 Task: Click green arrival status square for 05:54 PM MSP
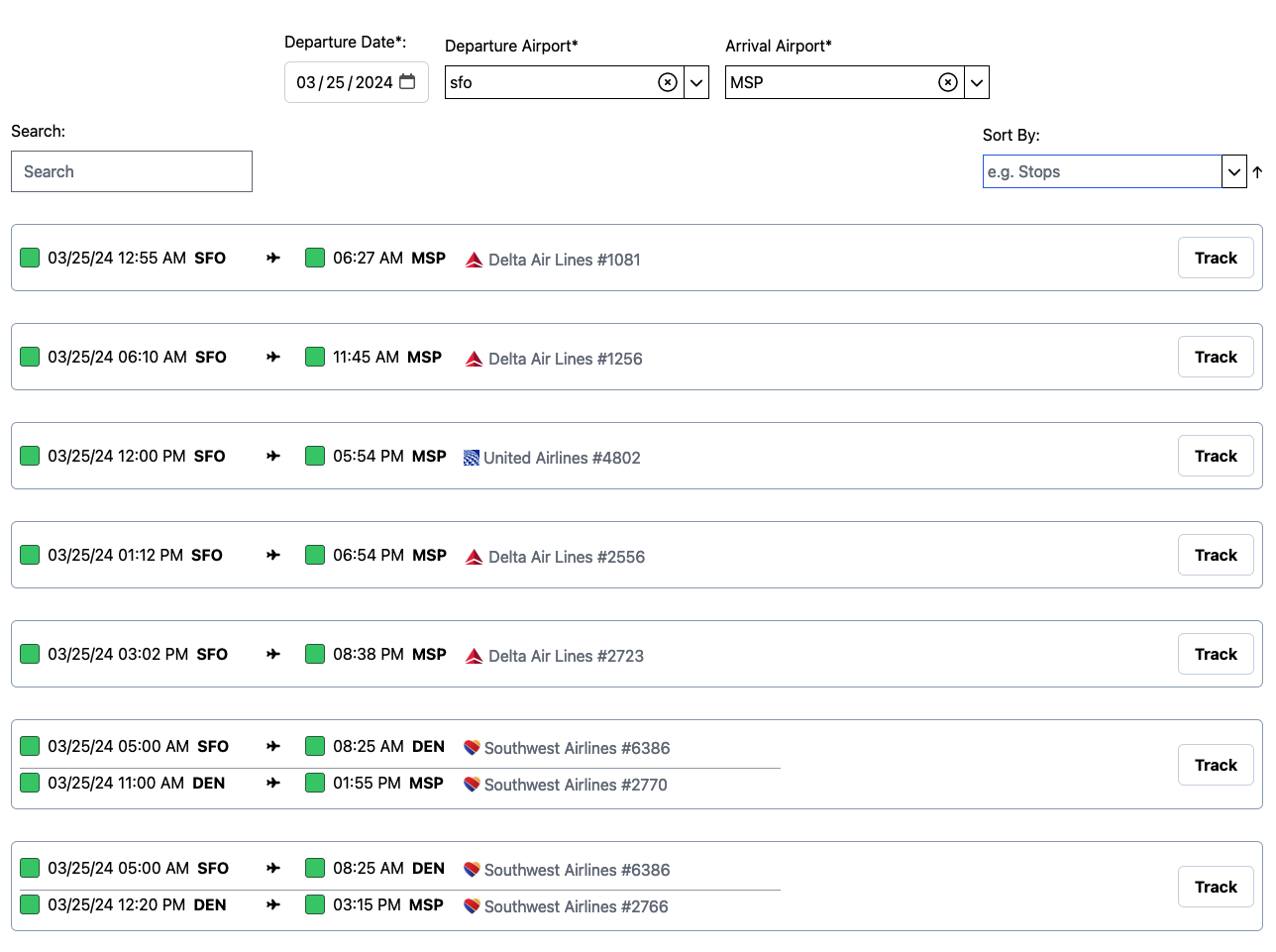[x=315, y=456]
